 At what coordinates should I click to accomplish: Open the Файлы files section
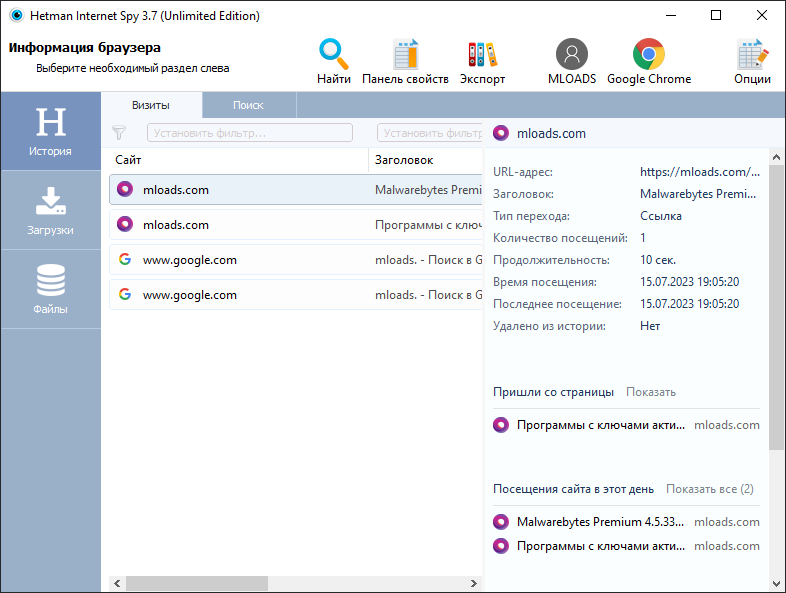click(51, 289)
